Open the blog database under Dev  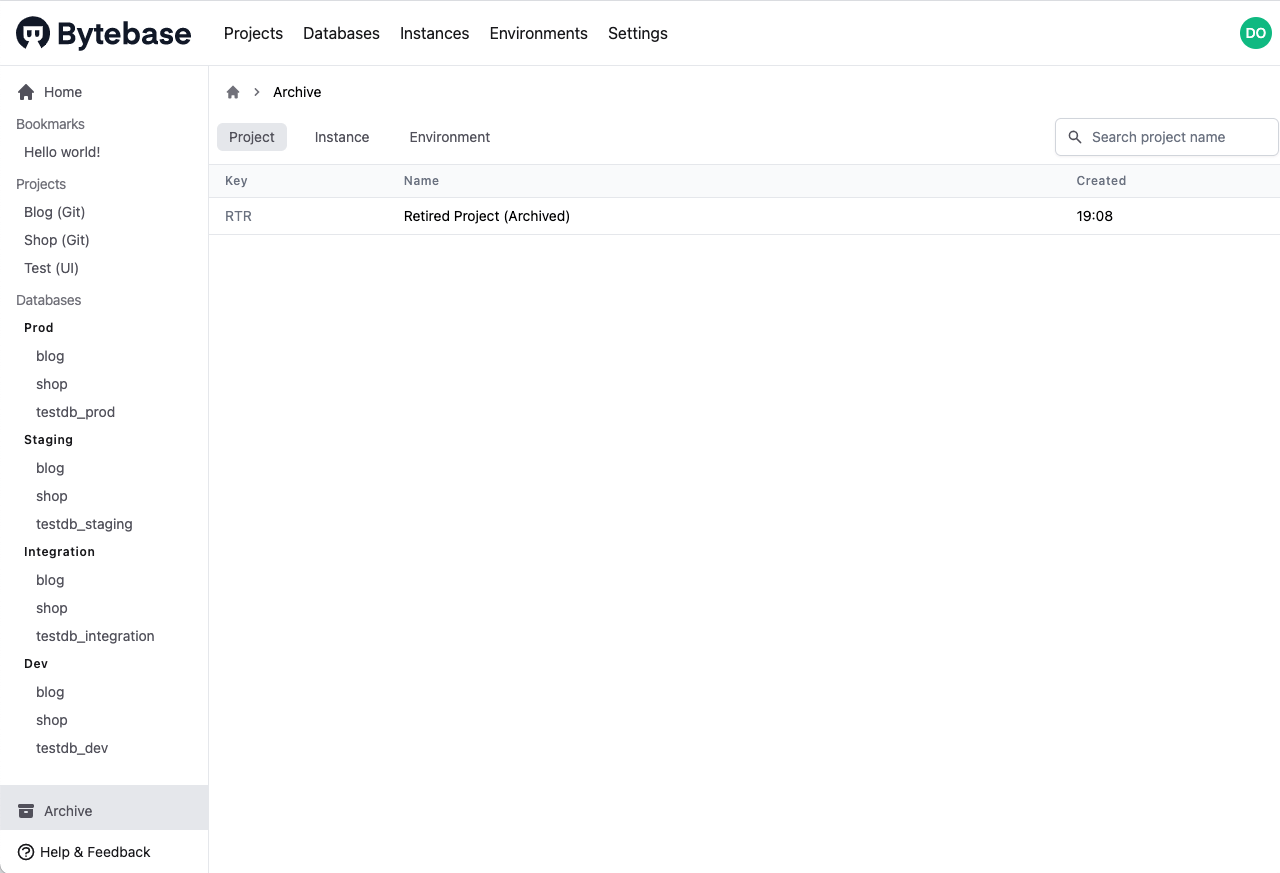point(50,692)
